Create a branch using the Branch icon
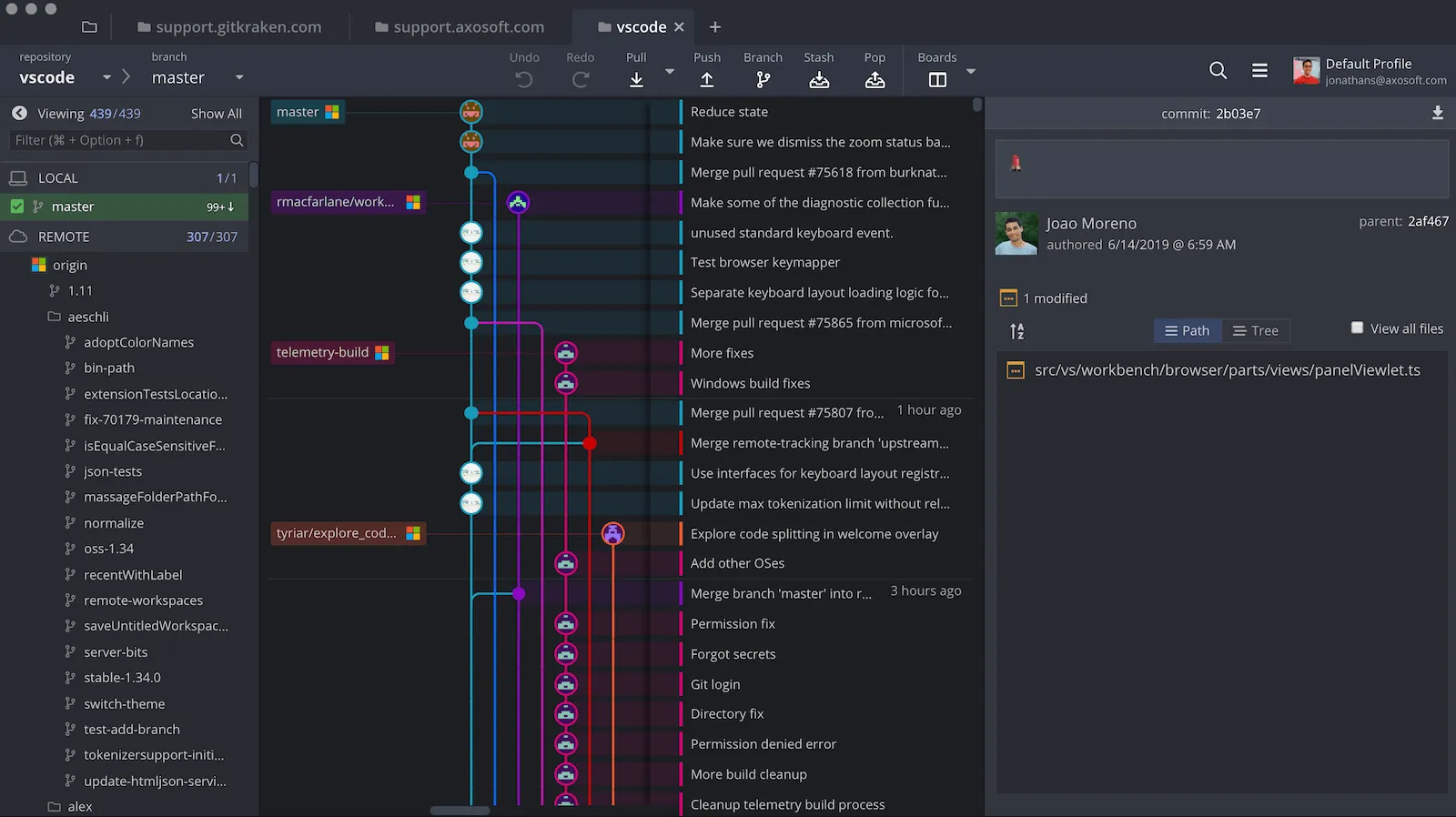1456x817 pixels. point(763,80)
